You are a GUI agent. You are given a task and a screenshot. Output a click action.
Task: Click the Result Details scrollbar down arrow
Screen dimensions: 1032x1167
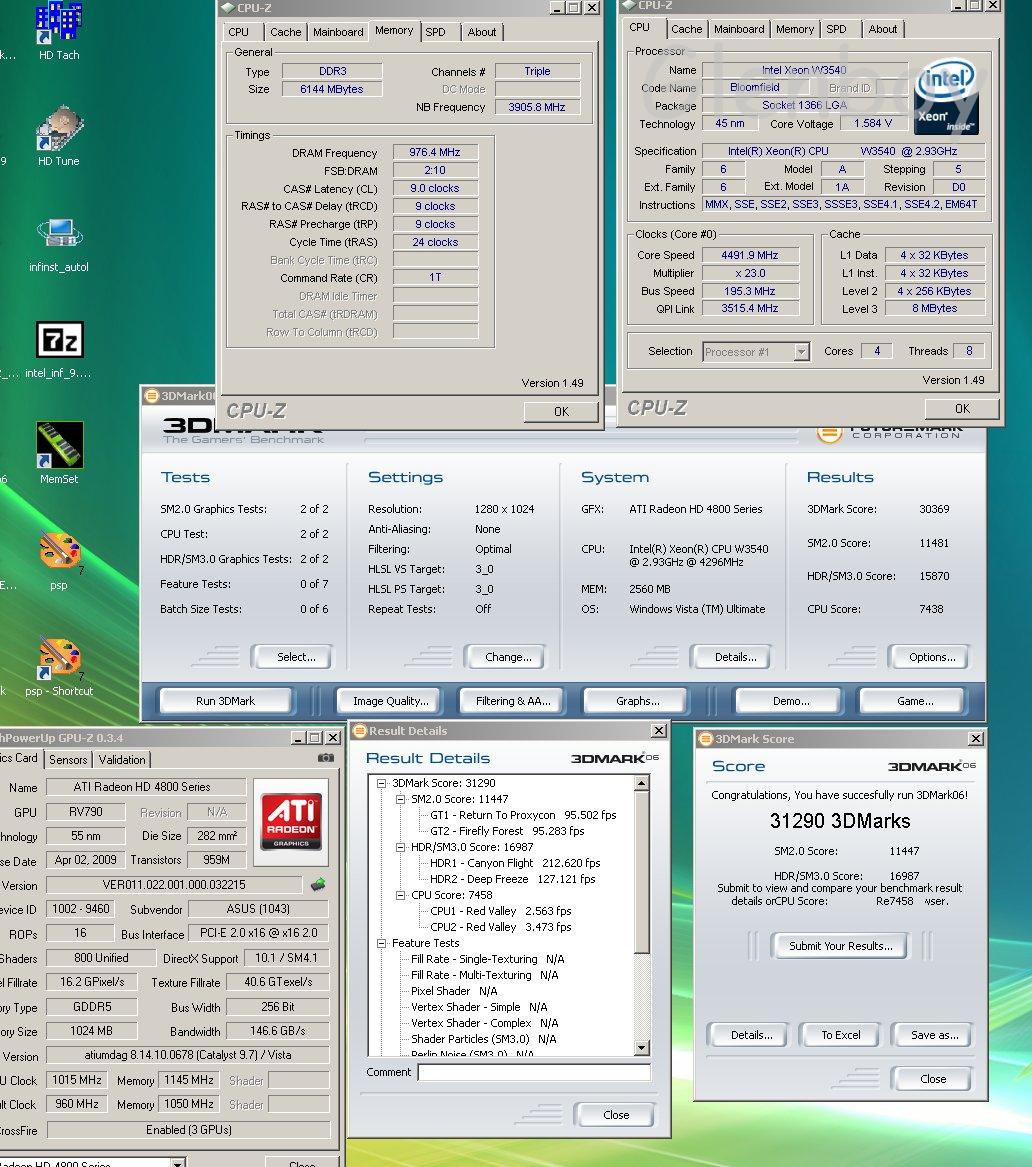point(642,1047)
